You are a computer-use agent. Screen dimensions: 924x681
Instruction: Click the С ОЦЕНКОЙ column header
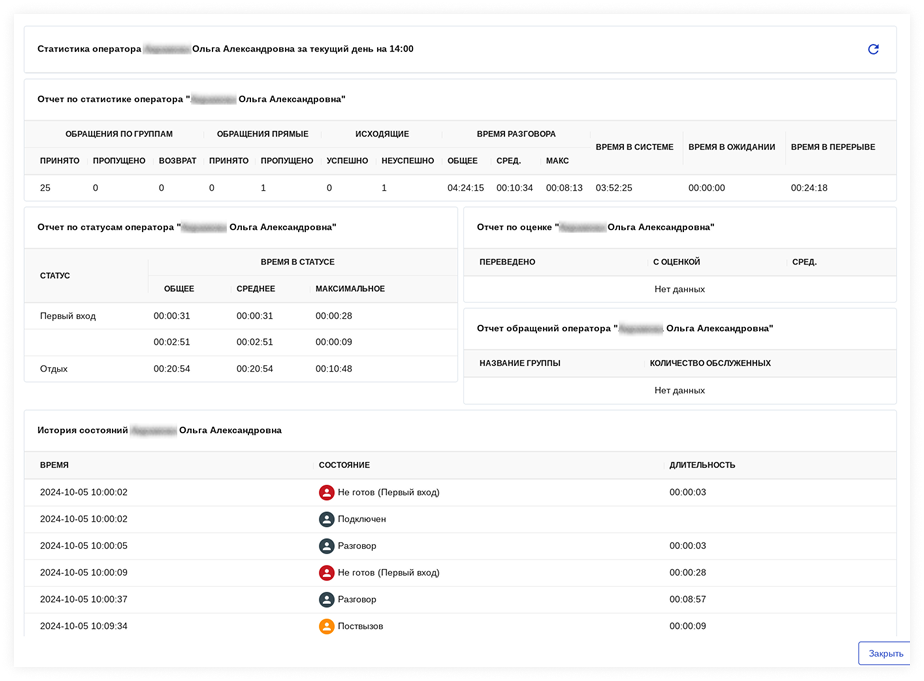tap(676, 262)
